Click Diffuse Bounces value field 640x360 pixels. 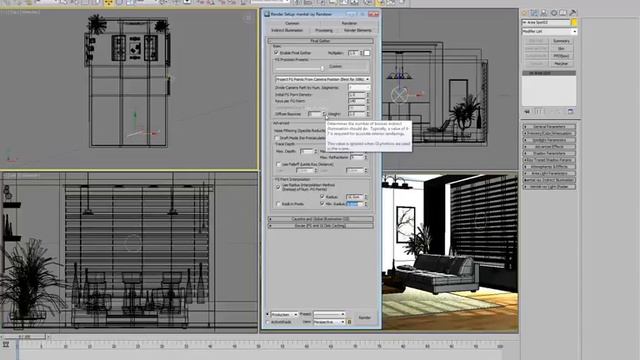[315, 114]
